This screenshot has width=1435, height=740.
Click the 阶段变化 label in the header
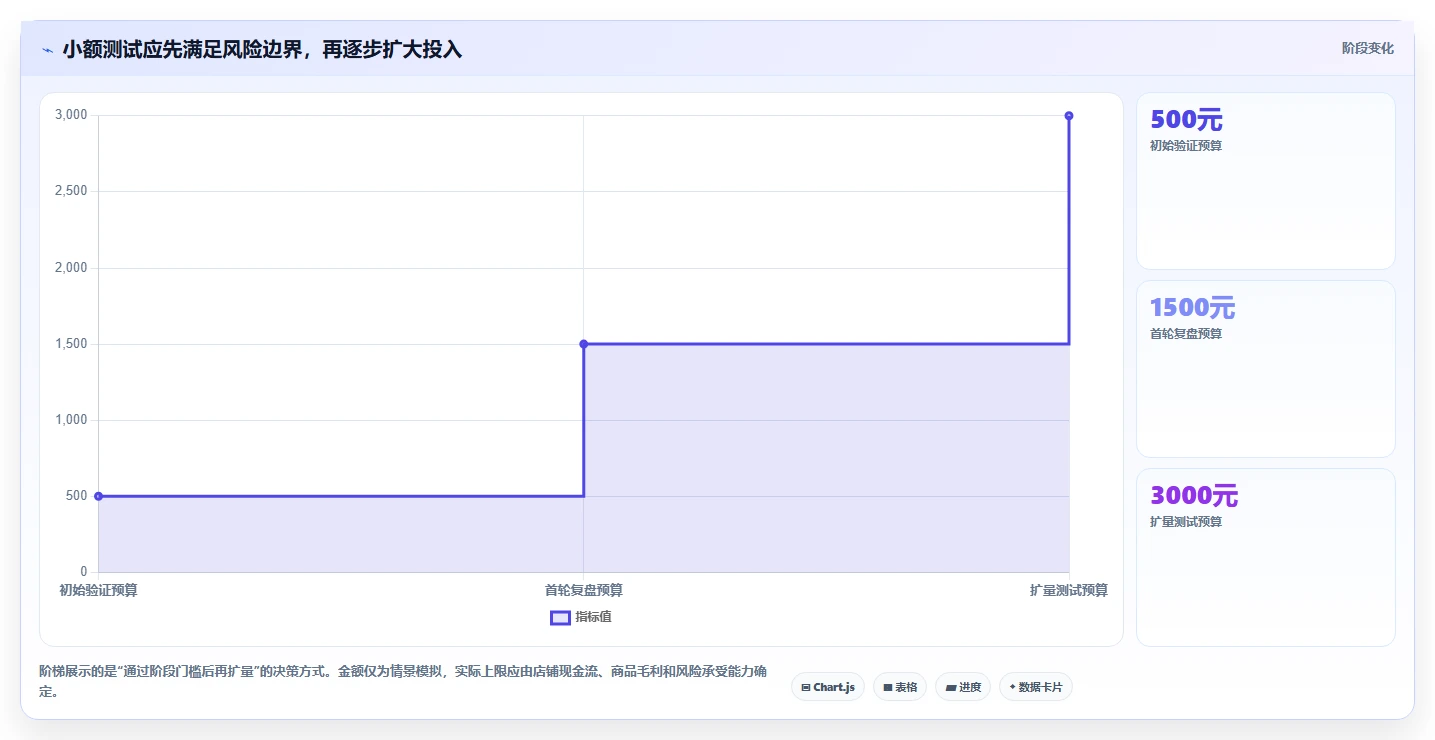click(1367, 48)
